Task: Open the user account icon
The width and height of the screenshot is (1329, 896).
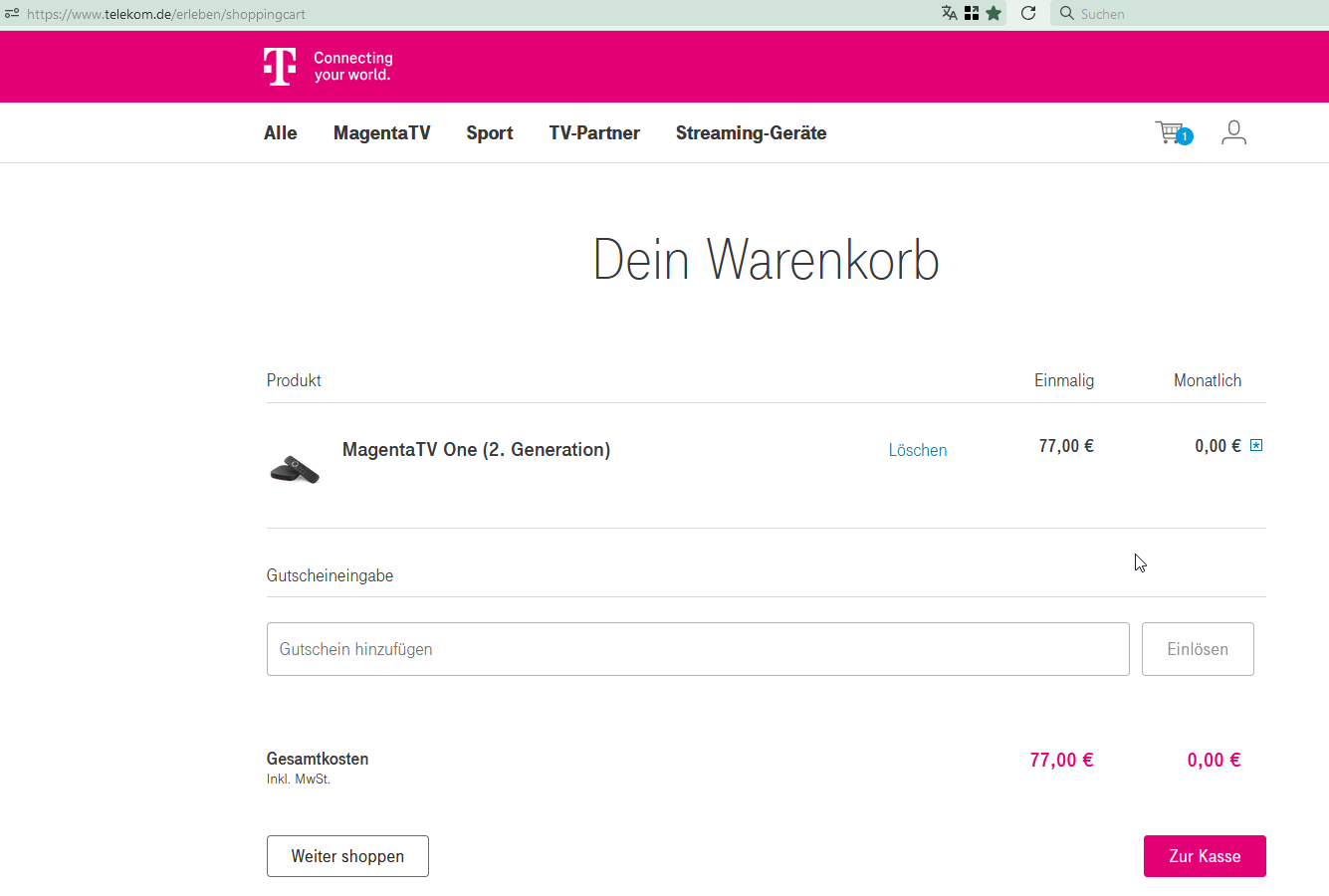Action: (x=1233, y=132)
